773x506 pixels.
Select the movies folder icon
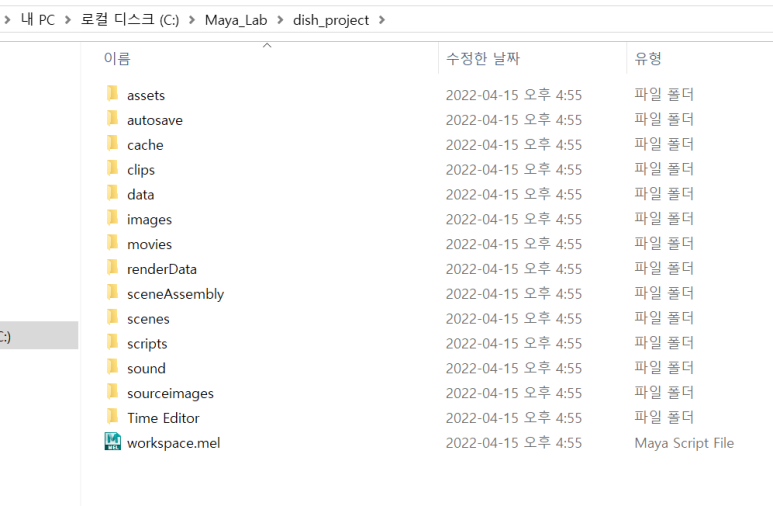112,243
